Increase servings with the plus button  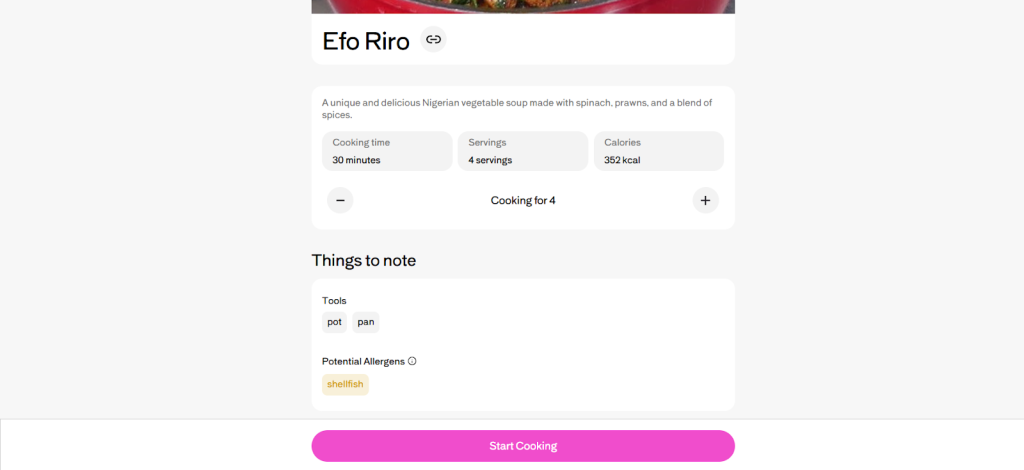click(x=705, y=200)
